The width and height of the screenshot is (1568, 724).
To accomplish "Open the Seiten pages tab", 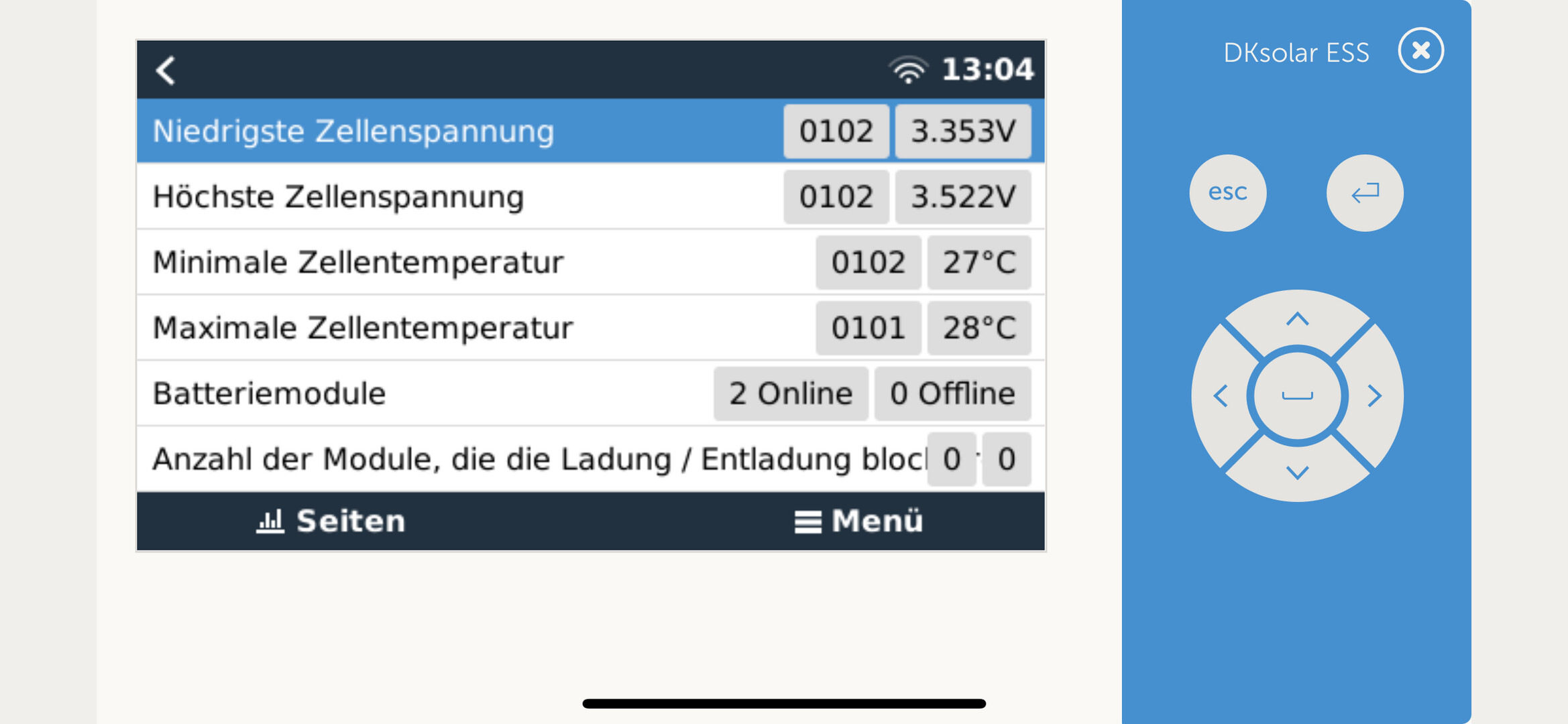I will 331,521.
